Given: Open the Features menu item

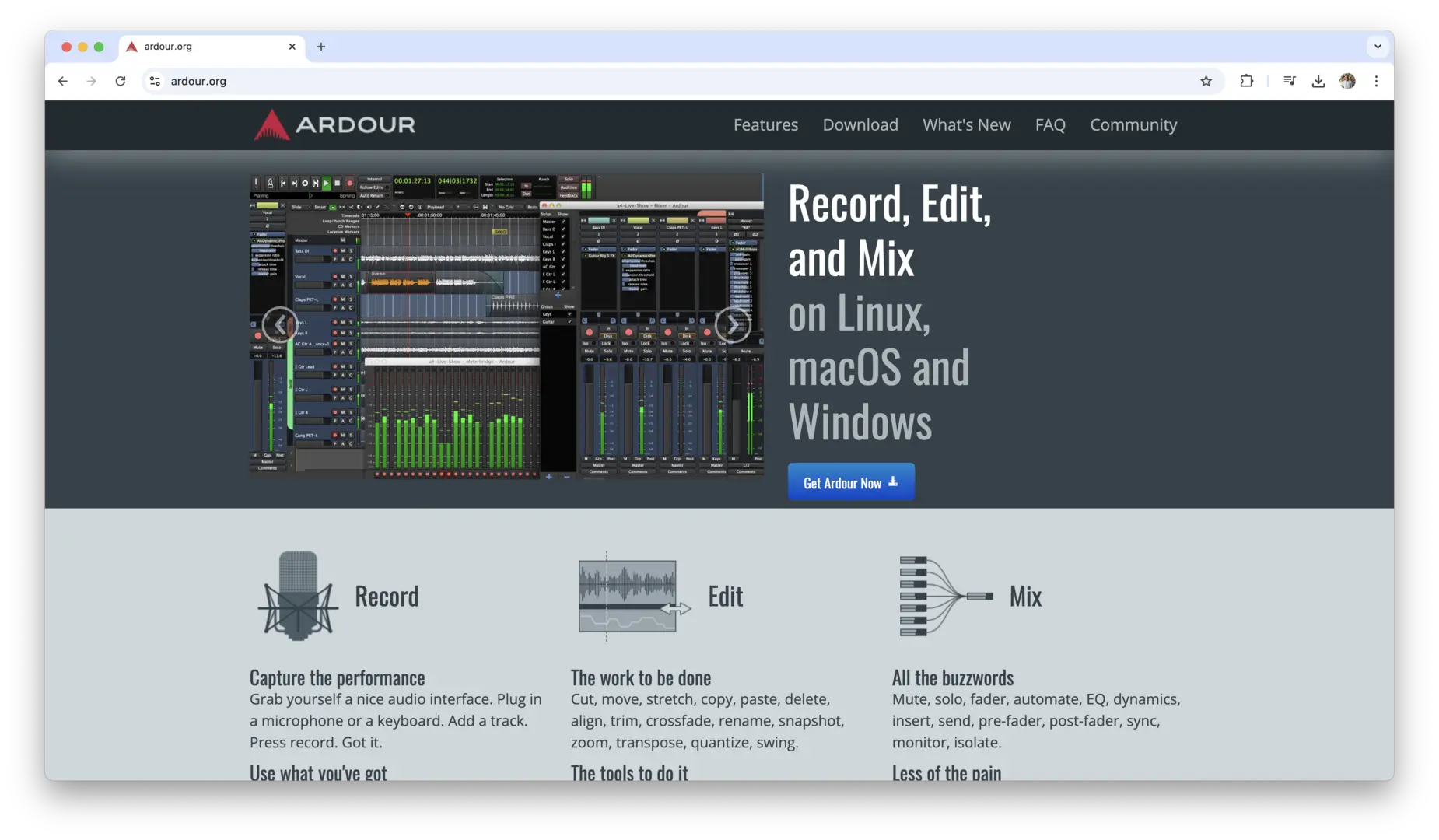Looking at the screenshot, I should click(765, 124).
